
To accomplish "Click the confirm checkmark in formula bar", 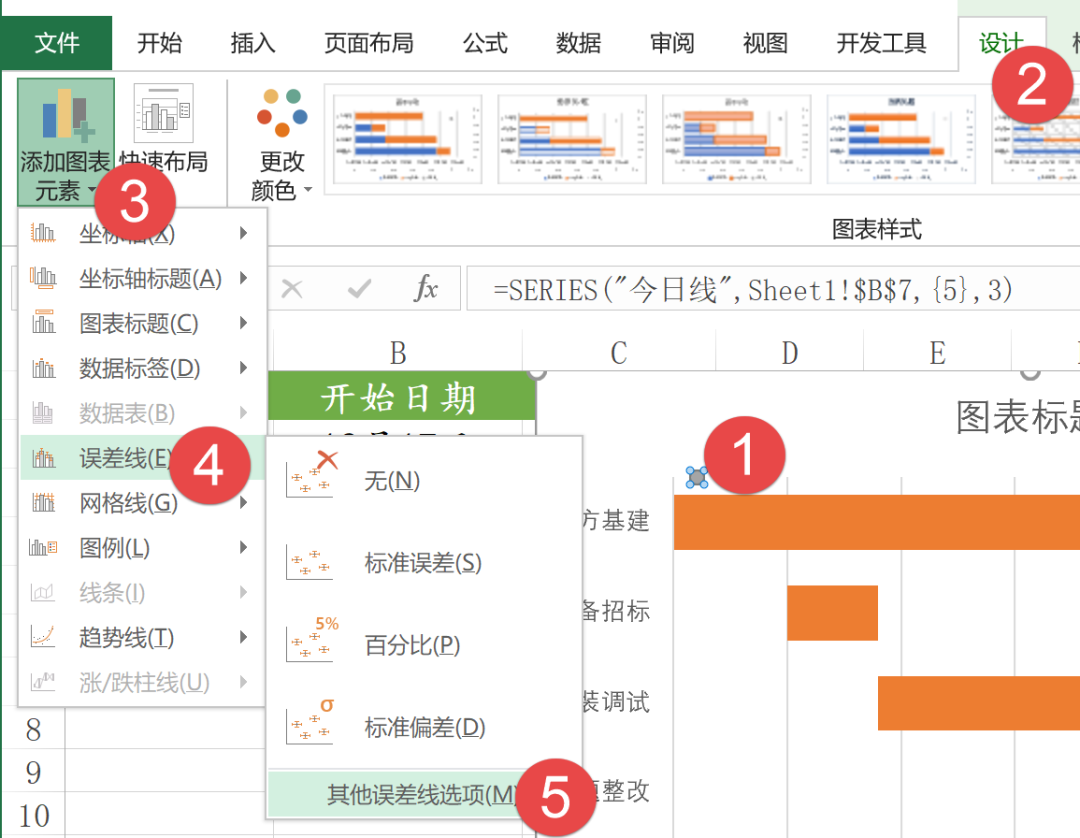I will pyautogui.click(x=355, y=289).
